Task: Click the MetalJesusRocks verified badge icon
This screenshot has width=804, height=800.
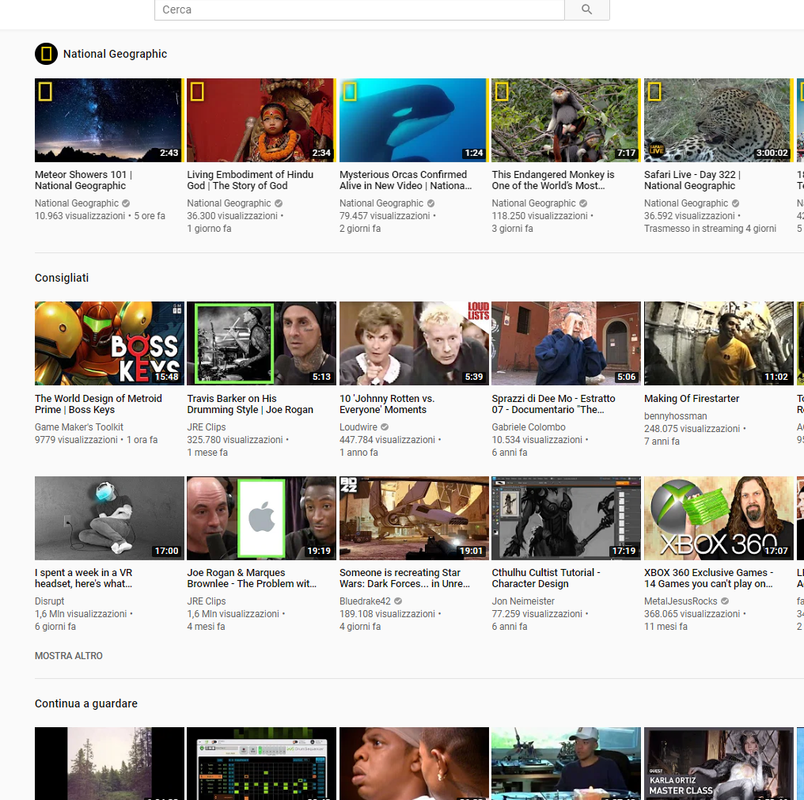Action: click(725, 601)
